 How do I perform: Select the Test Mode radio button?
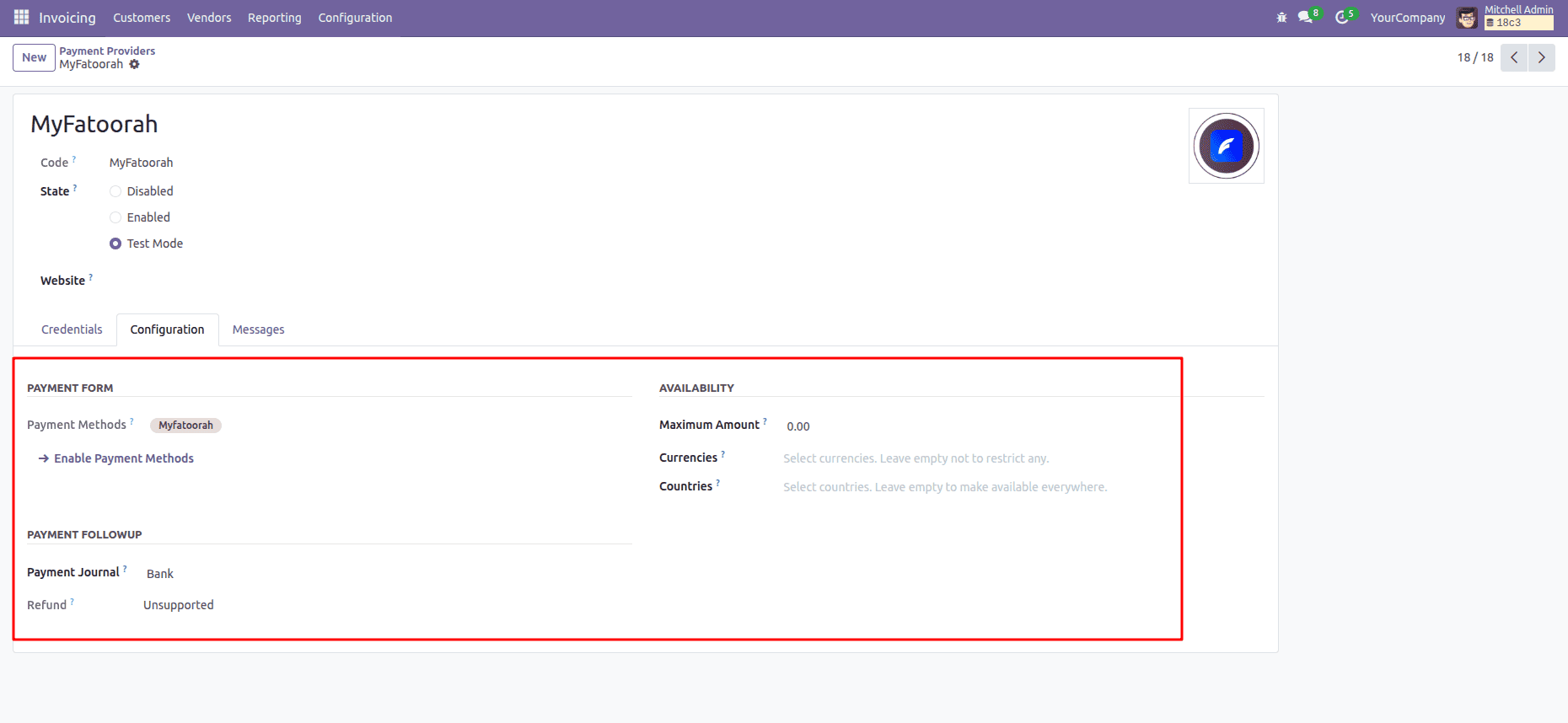click(115, 244)
